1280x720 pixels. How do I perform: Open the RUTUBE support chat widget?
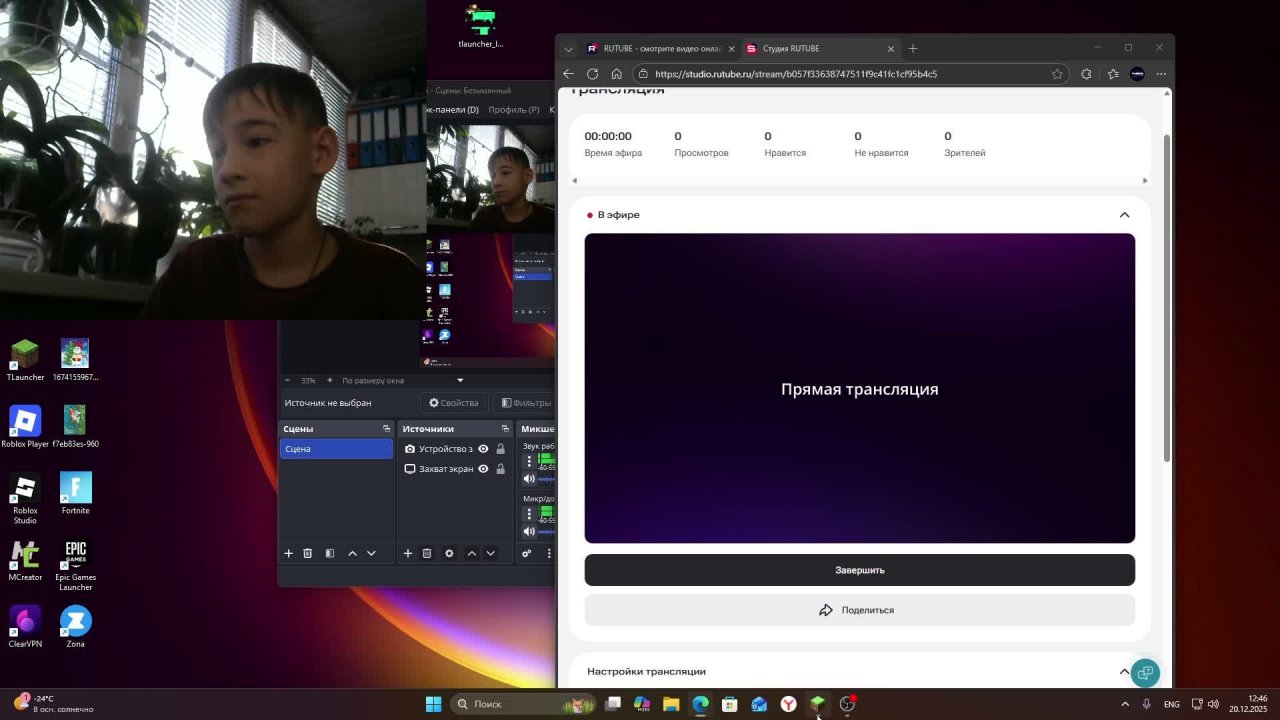click(x=1145, y=673)
